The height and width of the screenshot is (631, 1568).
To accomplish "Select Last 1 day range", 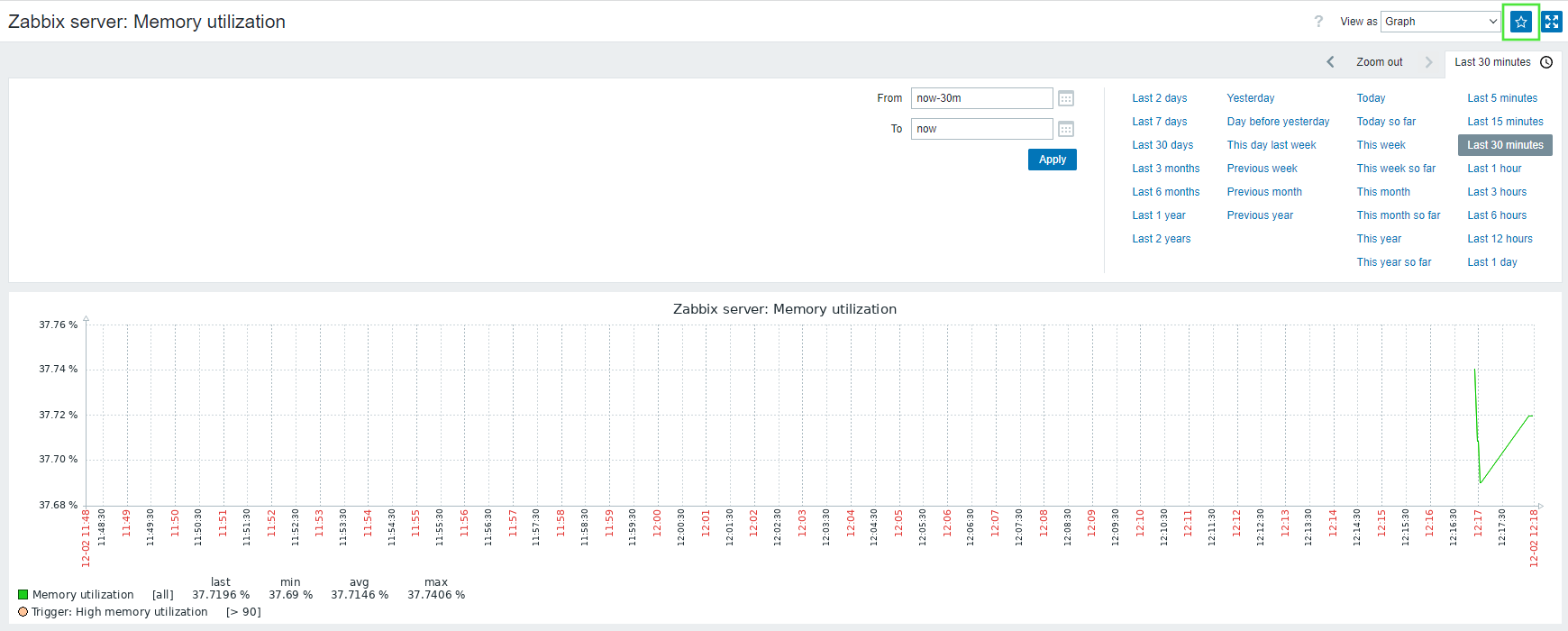I will 1492,262.
